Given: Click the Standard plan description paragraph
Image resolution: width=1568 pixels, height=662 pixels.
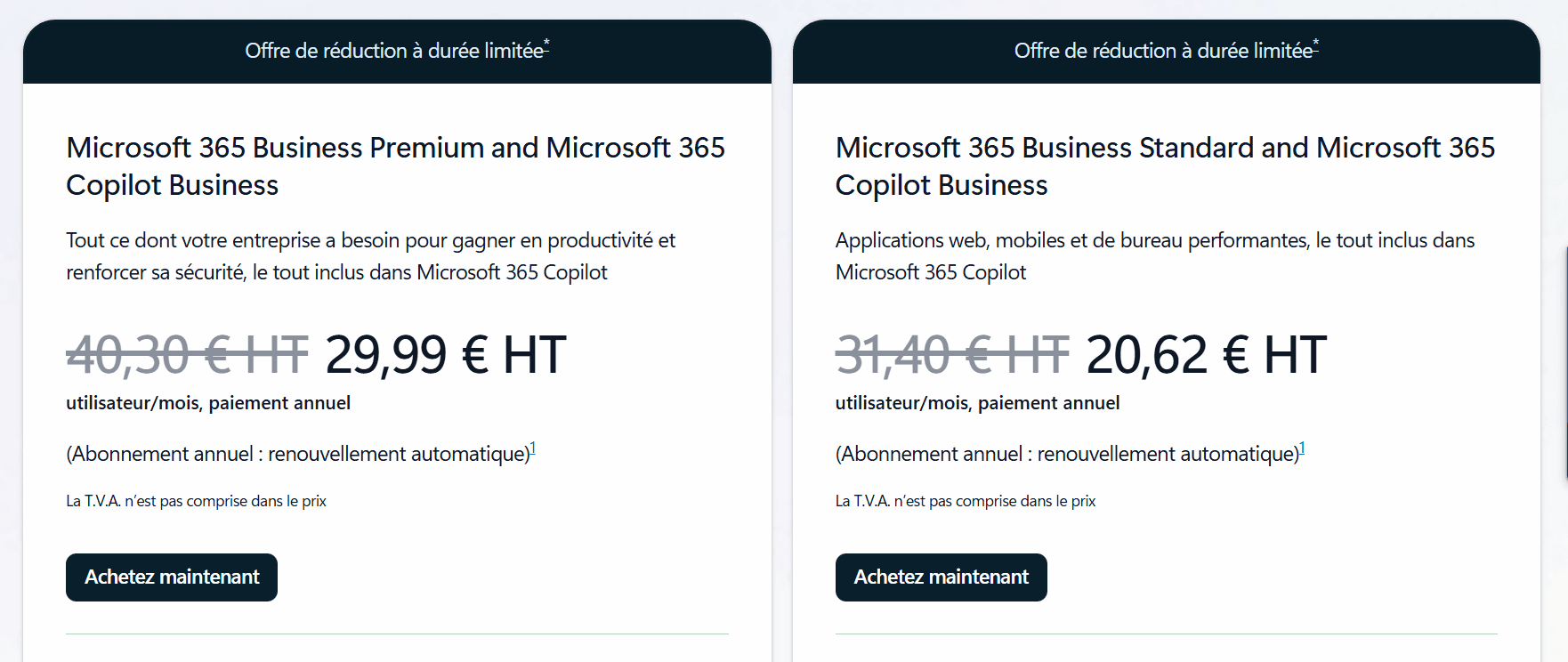Looking at the screenshot, I should (1154, 256).
